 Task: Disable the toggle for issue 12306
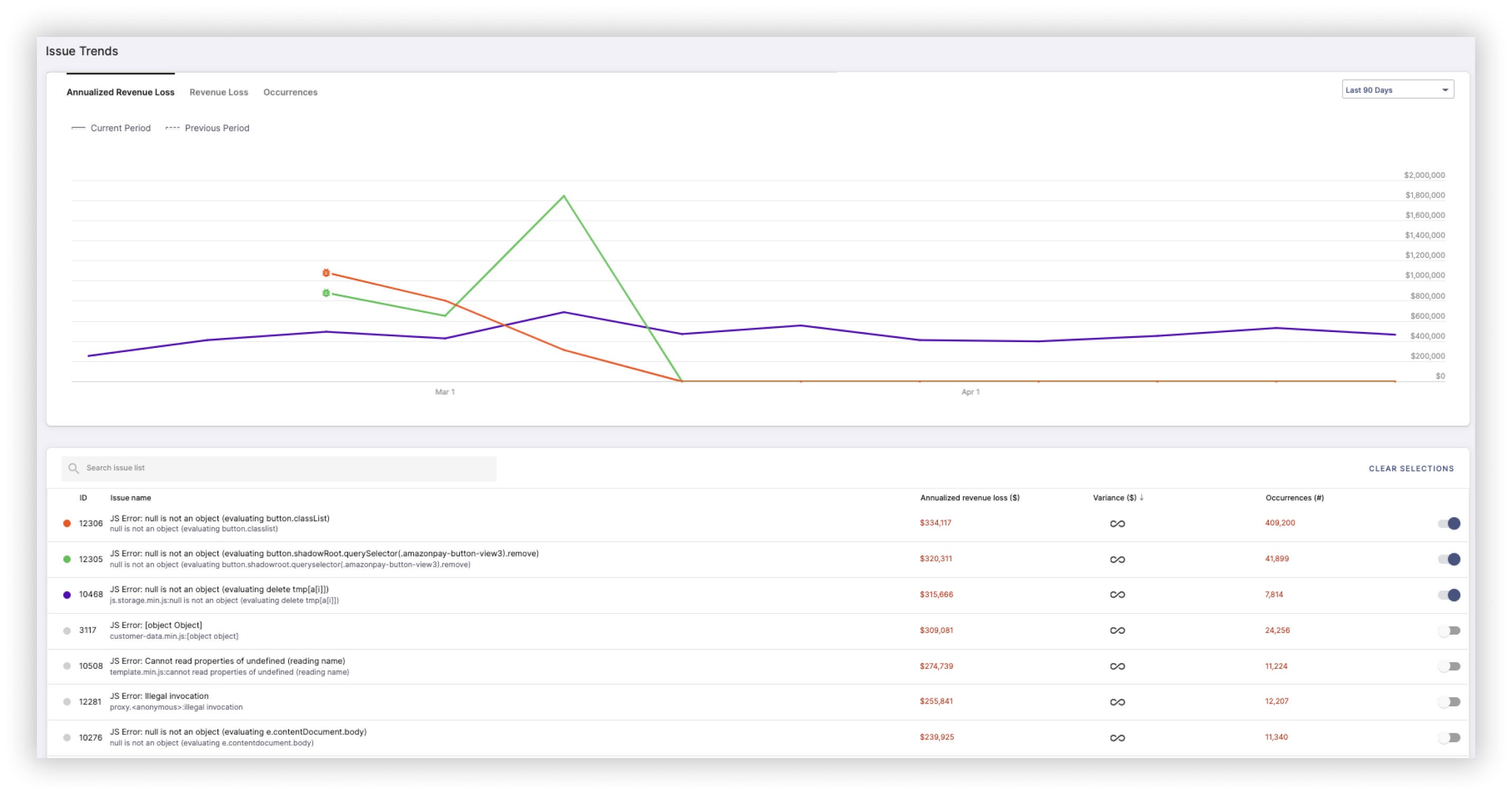pos(1450,523)
